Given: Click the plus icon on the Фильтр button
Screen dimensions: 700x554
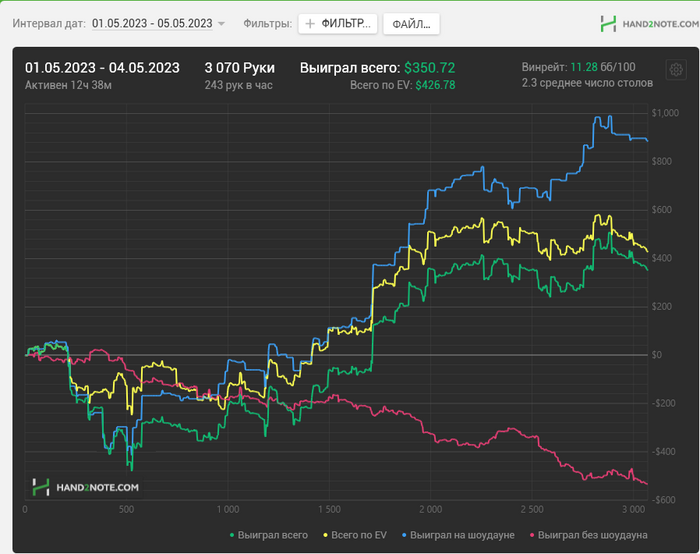Looking at the screenshot, I should 310,24.
